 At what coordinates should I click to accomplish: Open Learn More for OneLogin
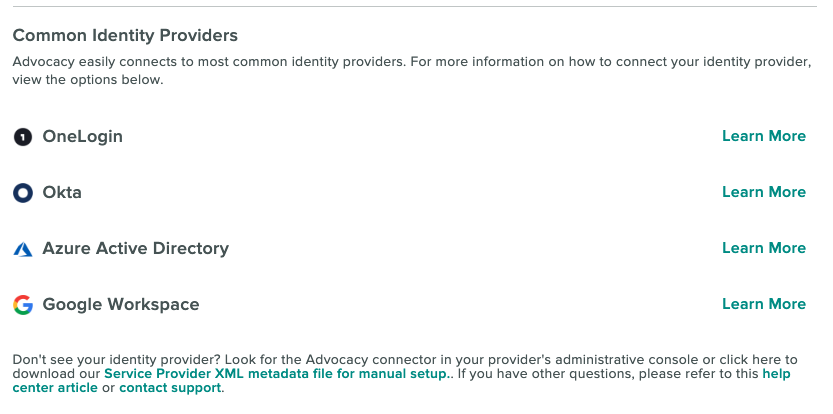(763, 136)
